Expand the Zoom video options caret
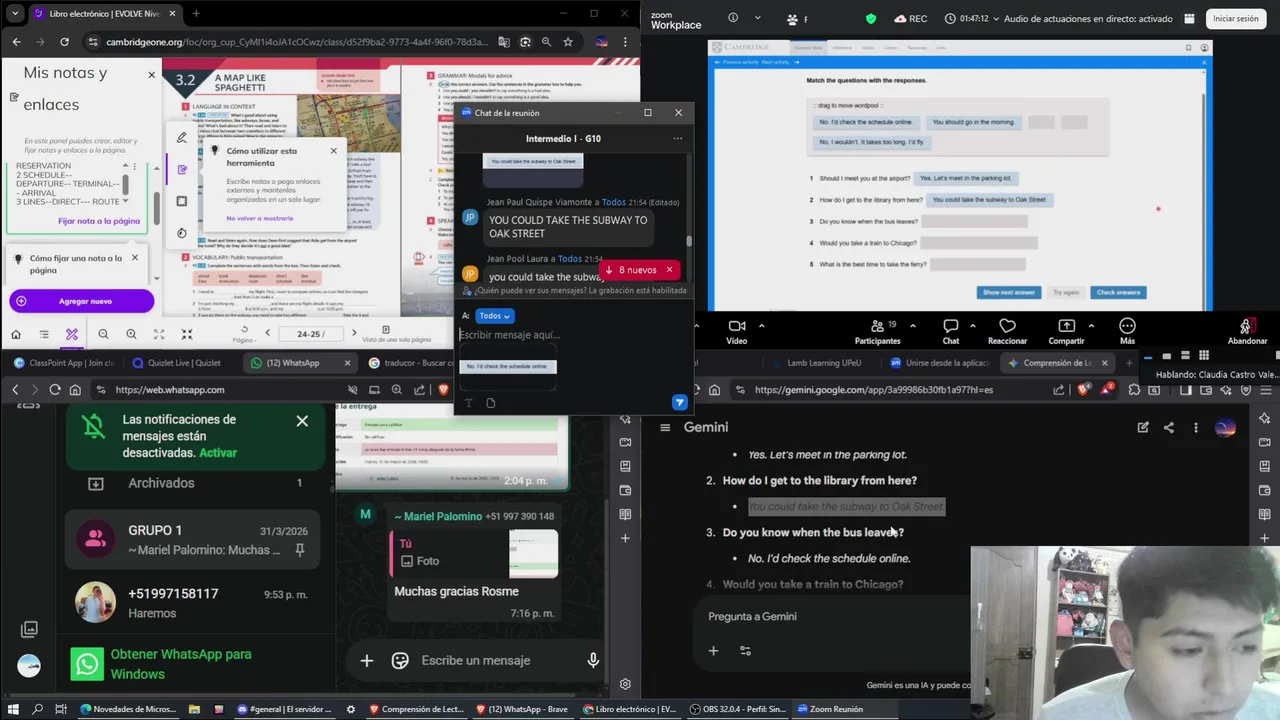 [x=761, y=325]
